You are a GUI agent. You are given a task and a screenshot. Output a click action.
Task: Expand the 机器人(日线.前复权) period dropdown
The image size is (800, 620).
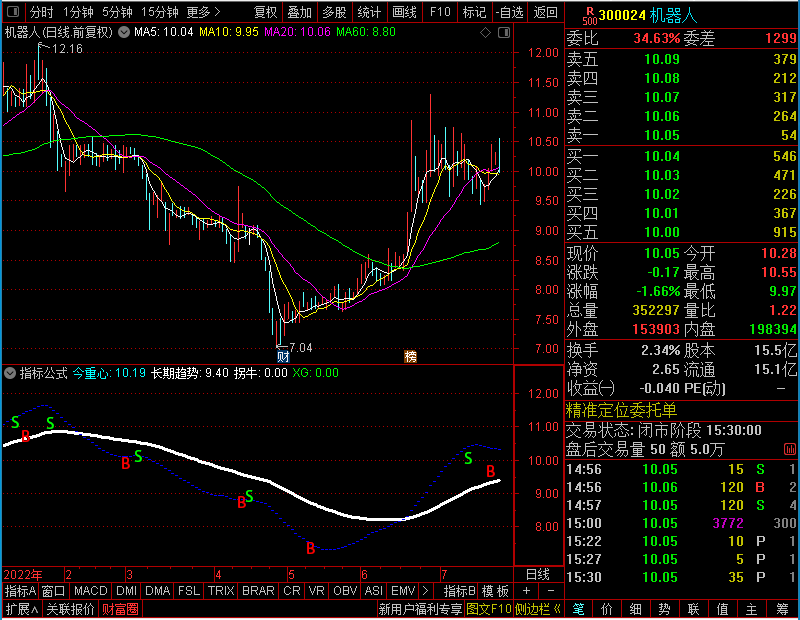tap(124, 32)
